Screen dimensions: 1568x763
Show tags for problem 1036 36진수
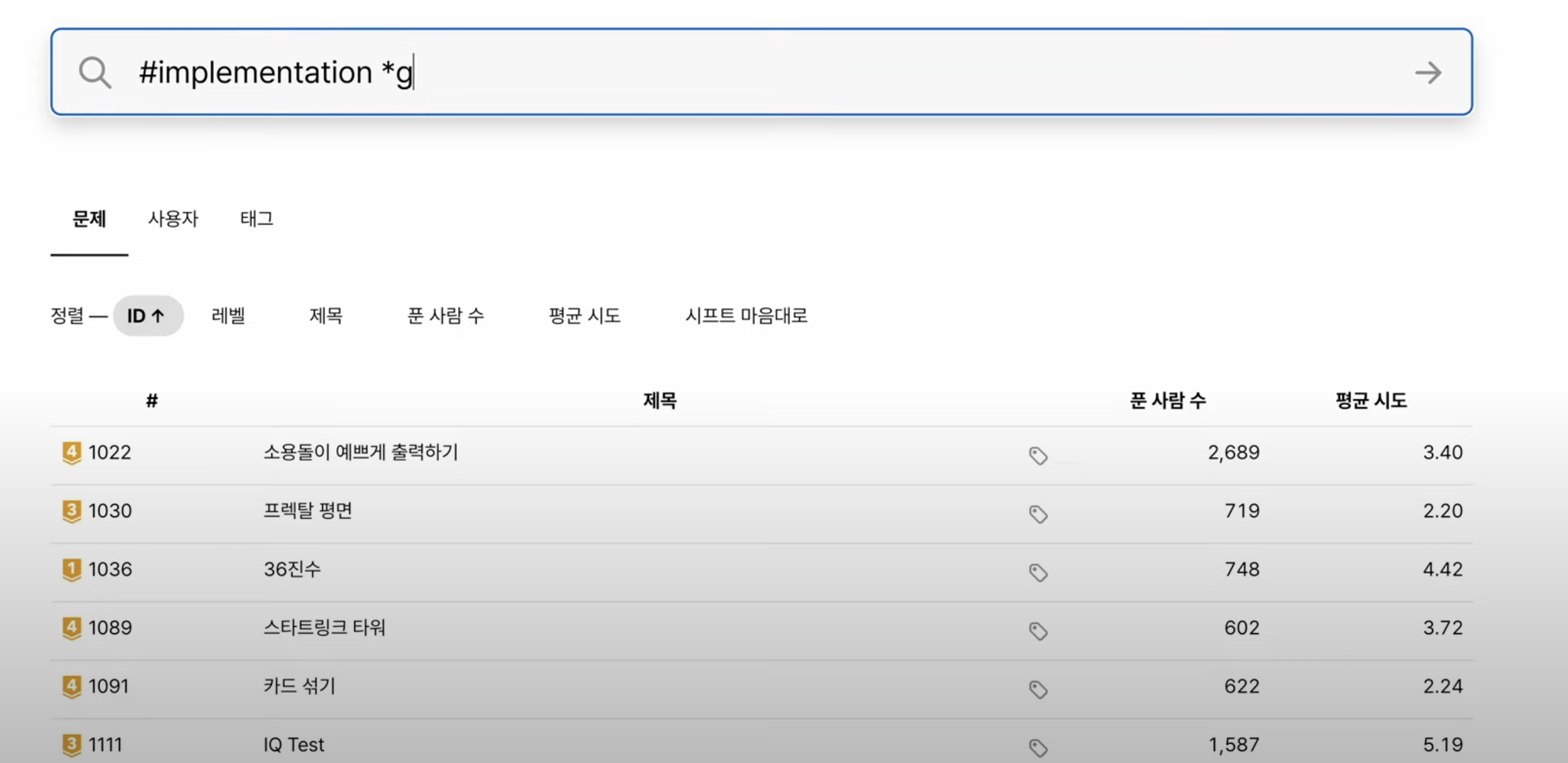click(1038, 573)
